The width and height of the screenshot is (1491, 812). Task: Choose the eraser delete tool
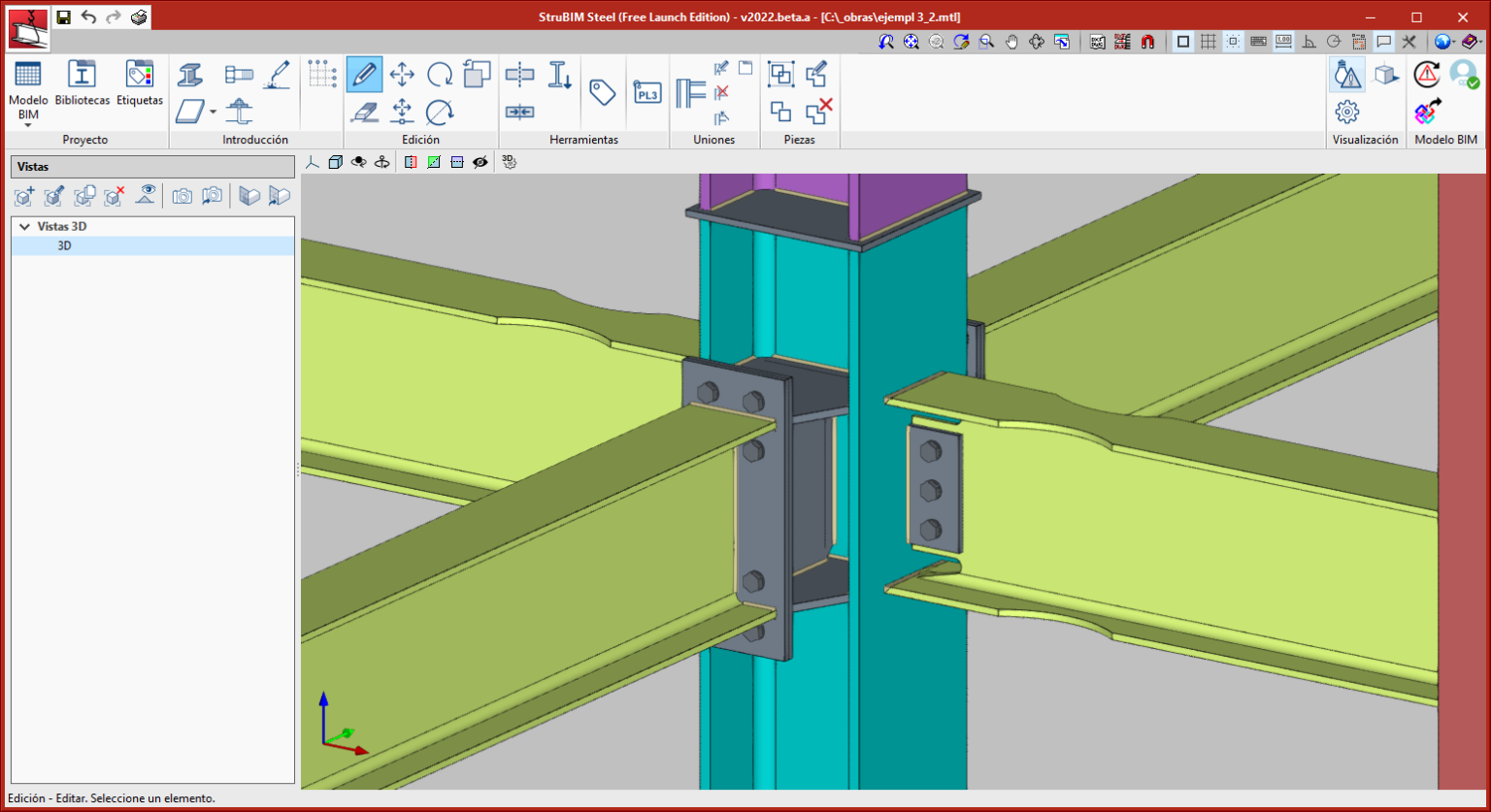(x=364, y=112)
